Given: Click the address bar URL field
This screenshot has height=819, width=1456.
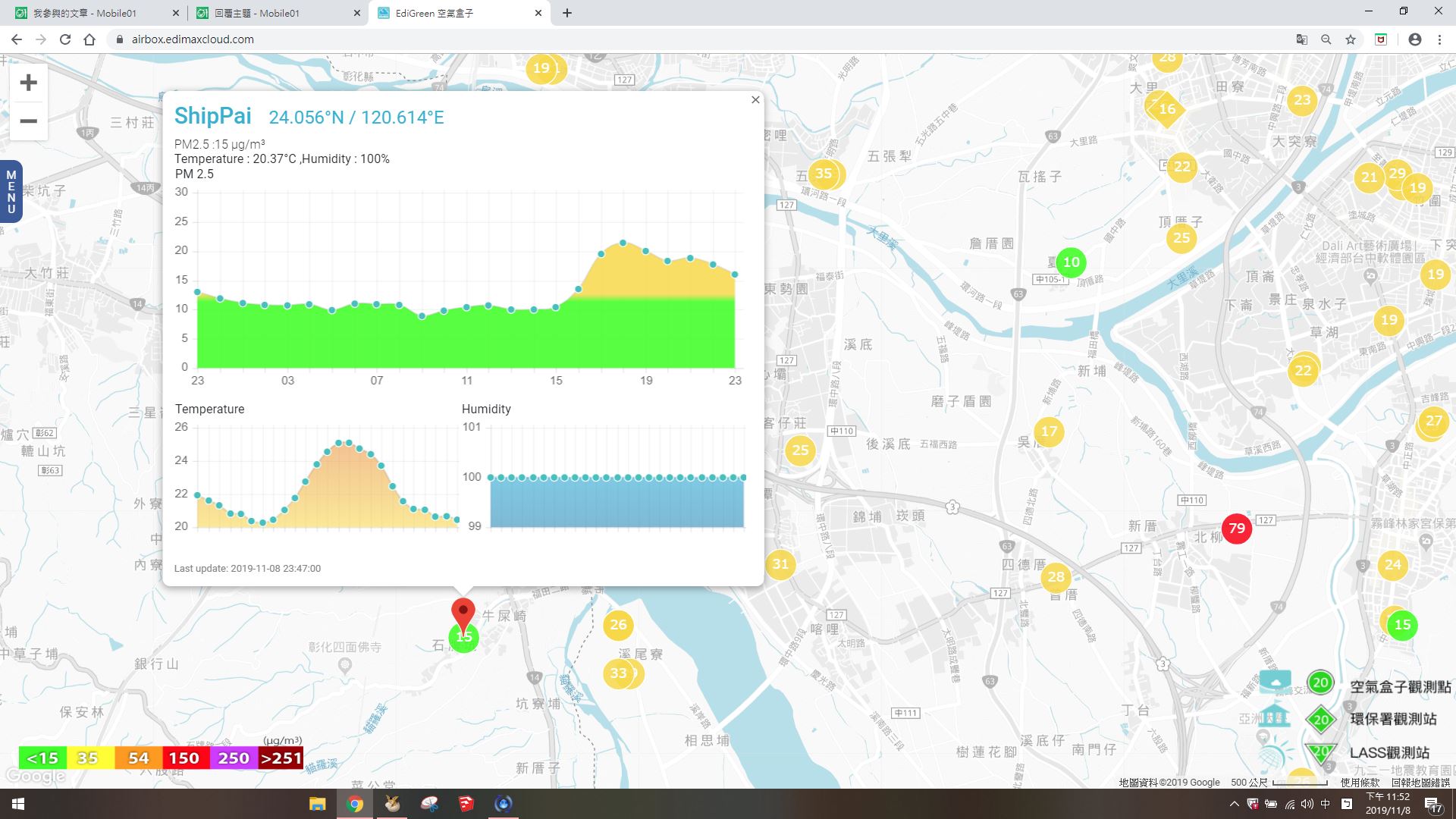Looking at the screenshot, I should (x=698, y=39).
